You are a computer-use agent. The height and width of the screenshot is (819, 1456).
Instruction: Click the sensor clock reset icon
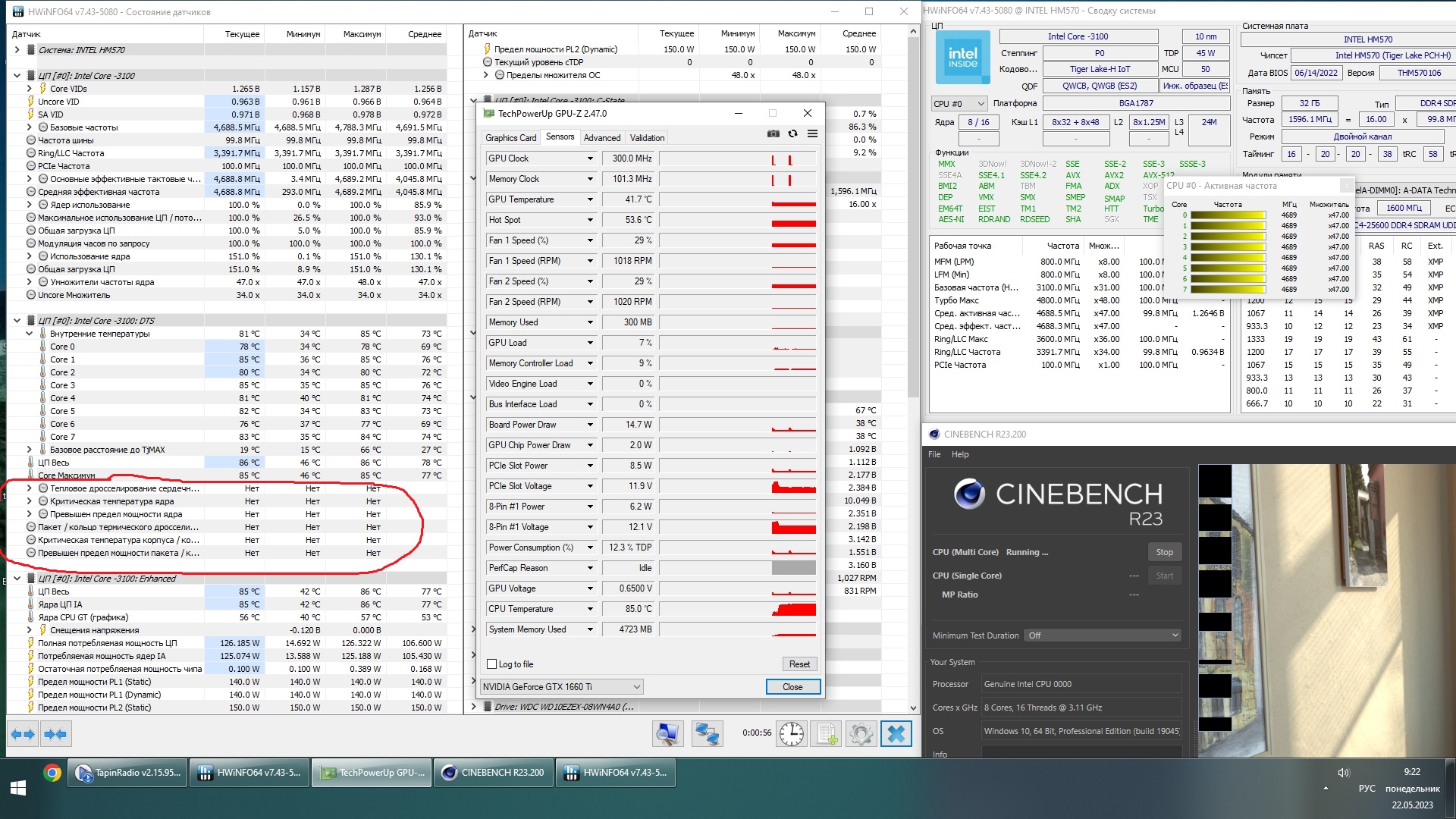point(792,734)
